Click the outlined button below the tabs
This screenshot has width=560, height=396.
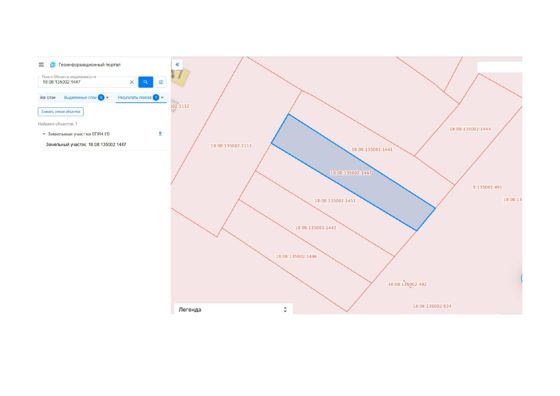tap(61, 112)
